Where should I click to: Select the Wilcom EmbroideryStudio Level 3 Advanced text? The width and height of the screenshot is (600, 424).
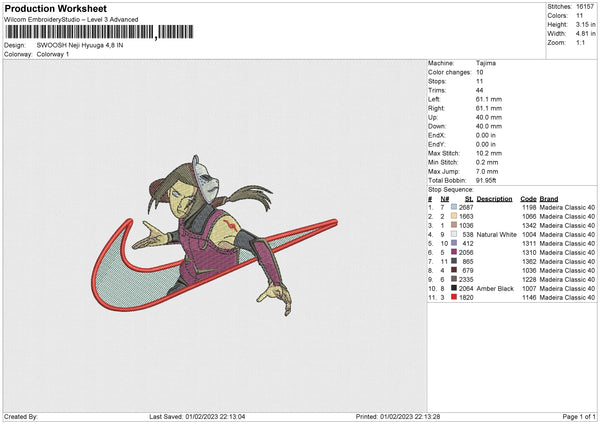click(x=71, y=20)
